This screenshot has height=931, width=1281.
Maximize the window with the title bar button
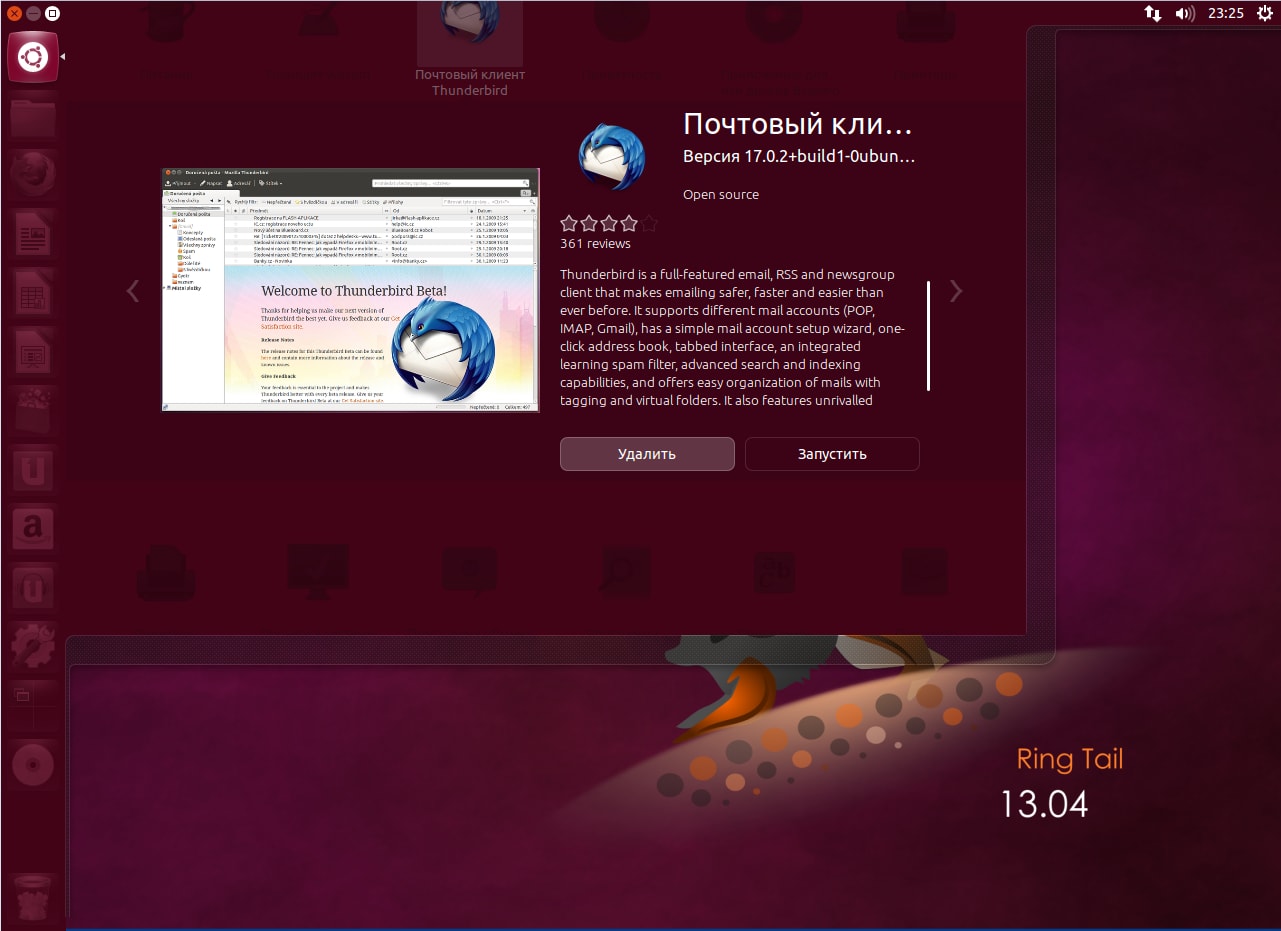coord(52,13)
